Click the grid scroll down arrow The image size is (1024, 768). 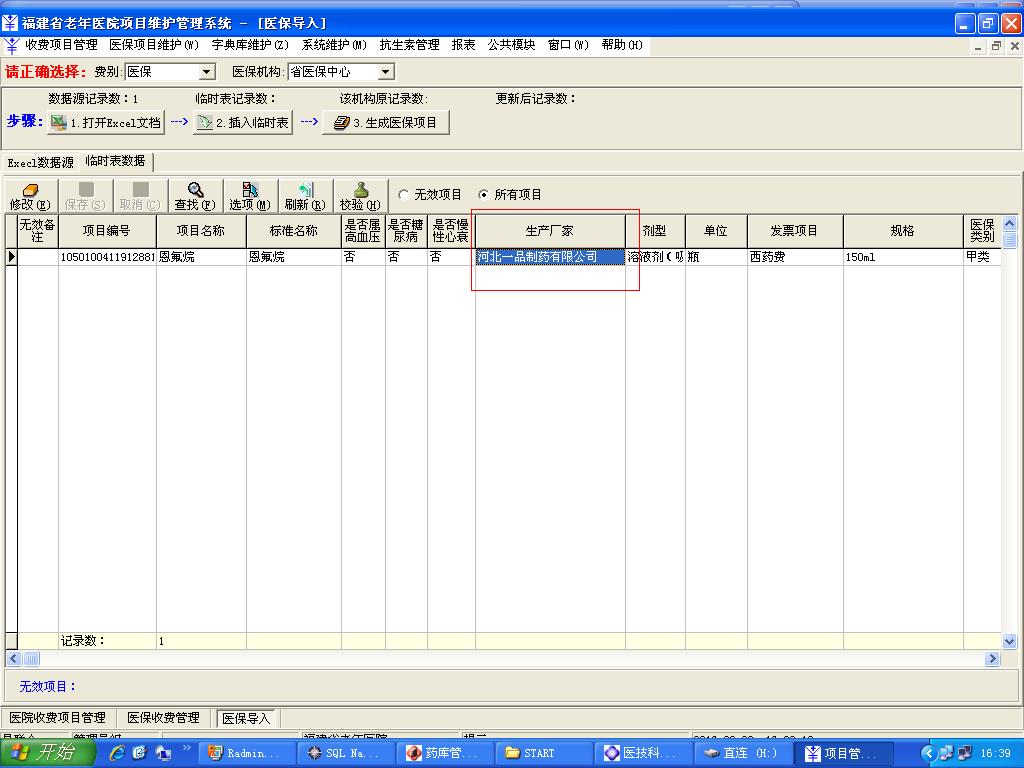1009,641
